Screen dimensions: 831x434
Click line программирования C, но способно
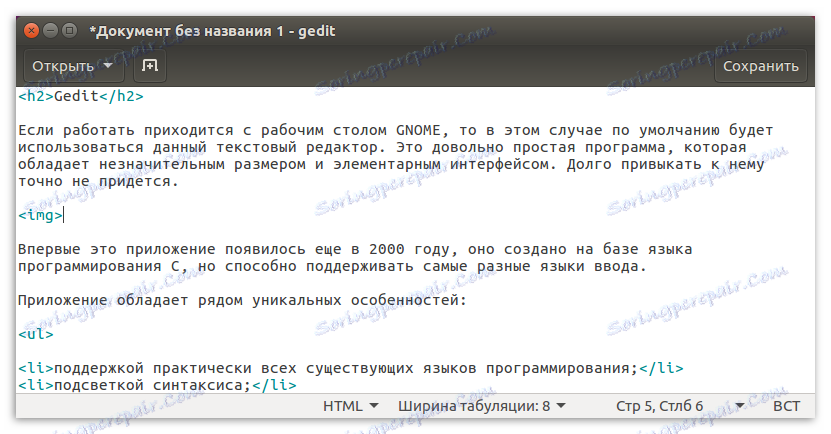click(x=332, y=266)
